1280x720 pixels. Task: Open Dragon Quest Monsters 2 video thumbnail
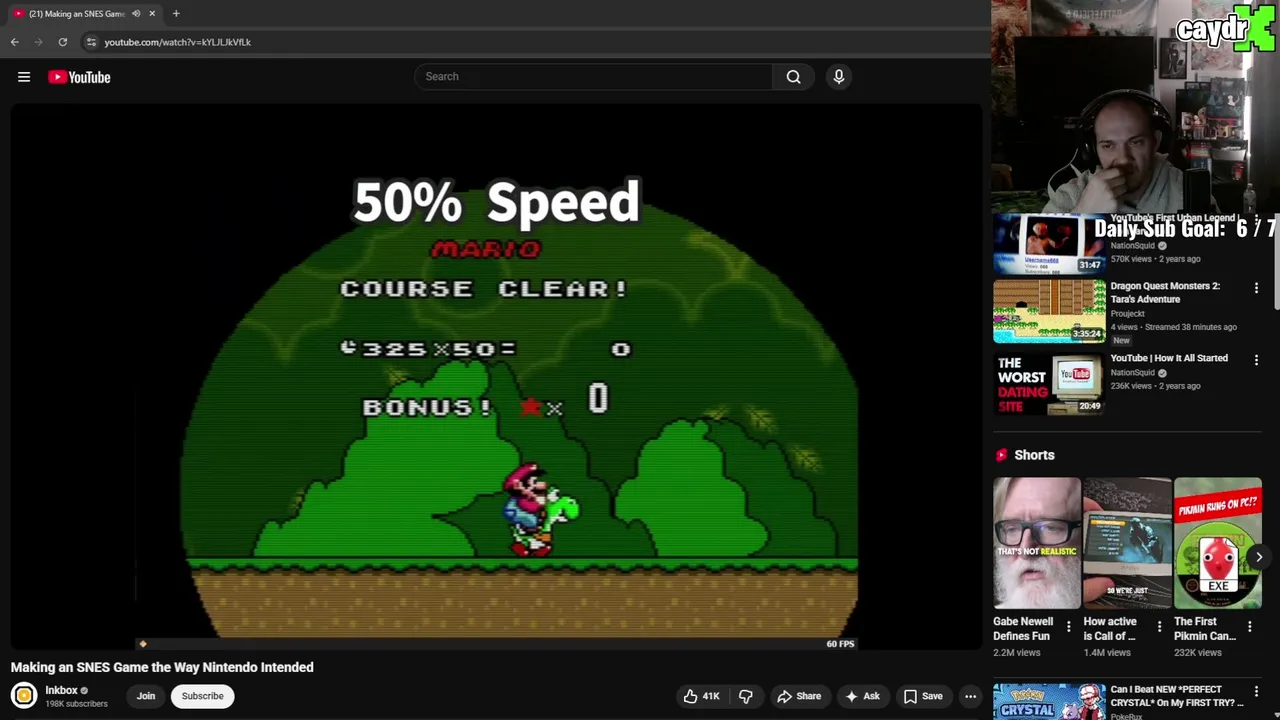1049,311
